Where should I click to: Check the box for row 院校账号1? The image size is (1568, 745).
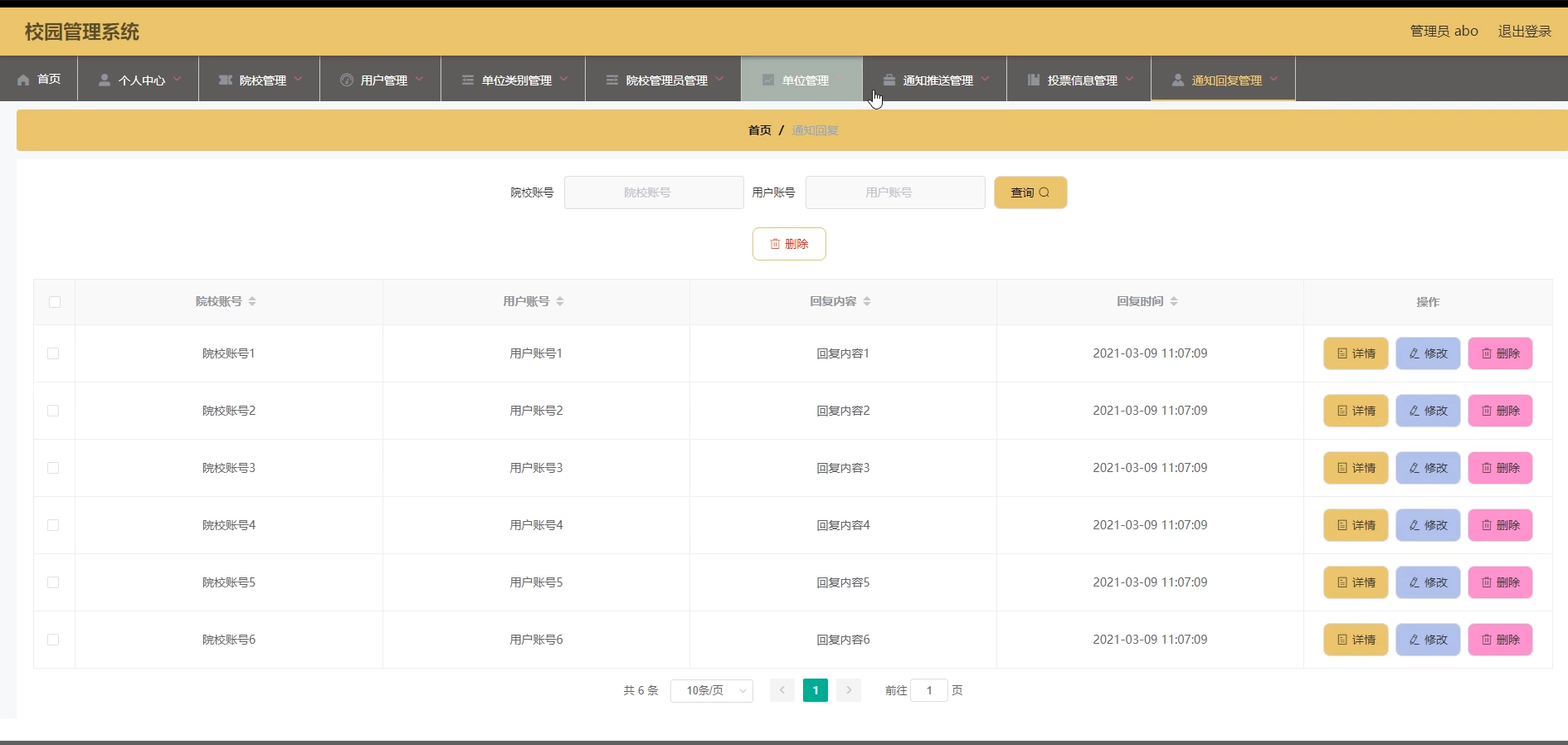pos(53,353)
